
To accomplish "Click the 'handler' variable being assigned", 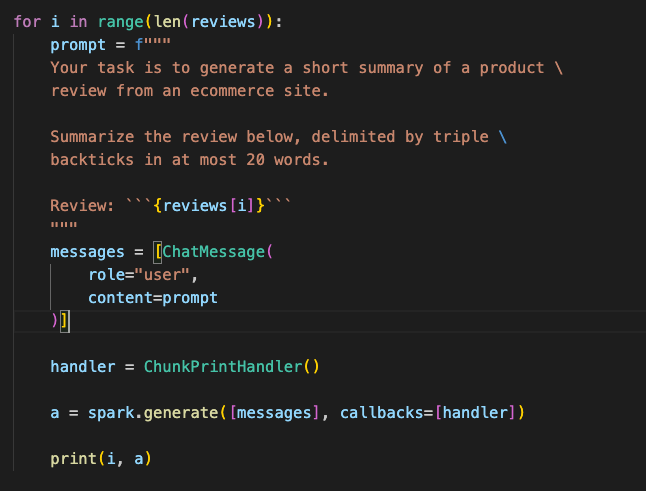I will point(83,367).
